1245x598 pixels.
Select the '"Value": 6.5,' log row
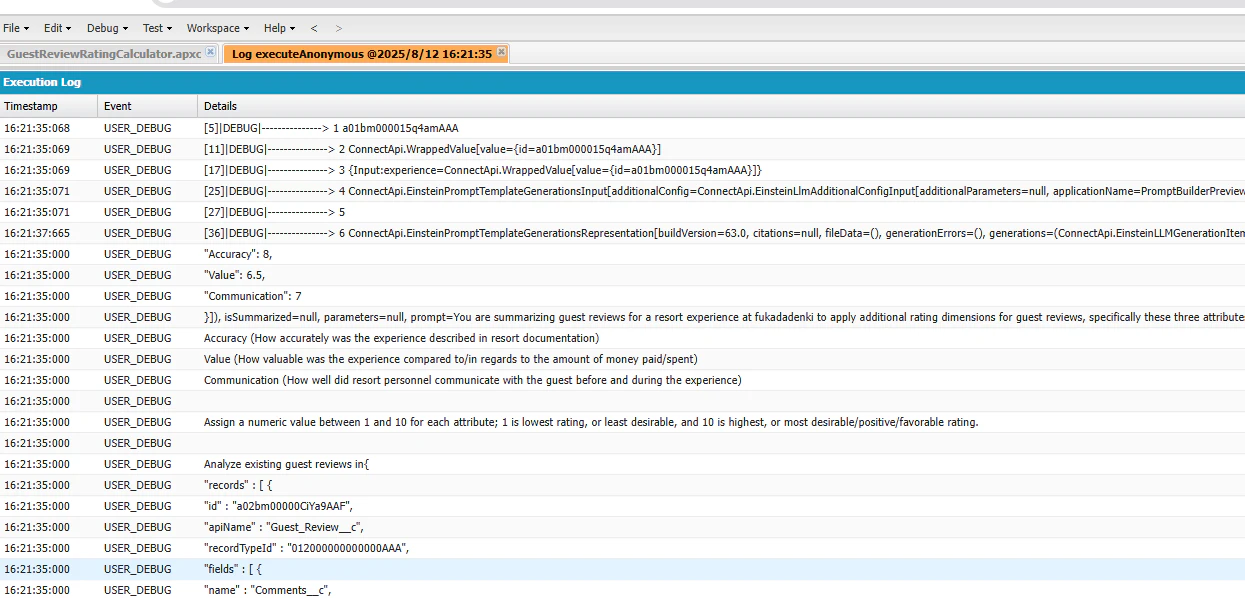point(622,275)
